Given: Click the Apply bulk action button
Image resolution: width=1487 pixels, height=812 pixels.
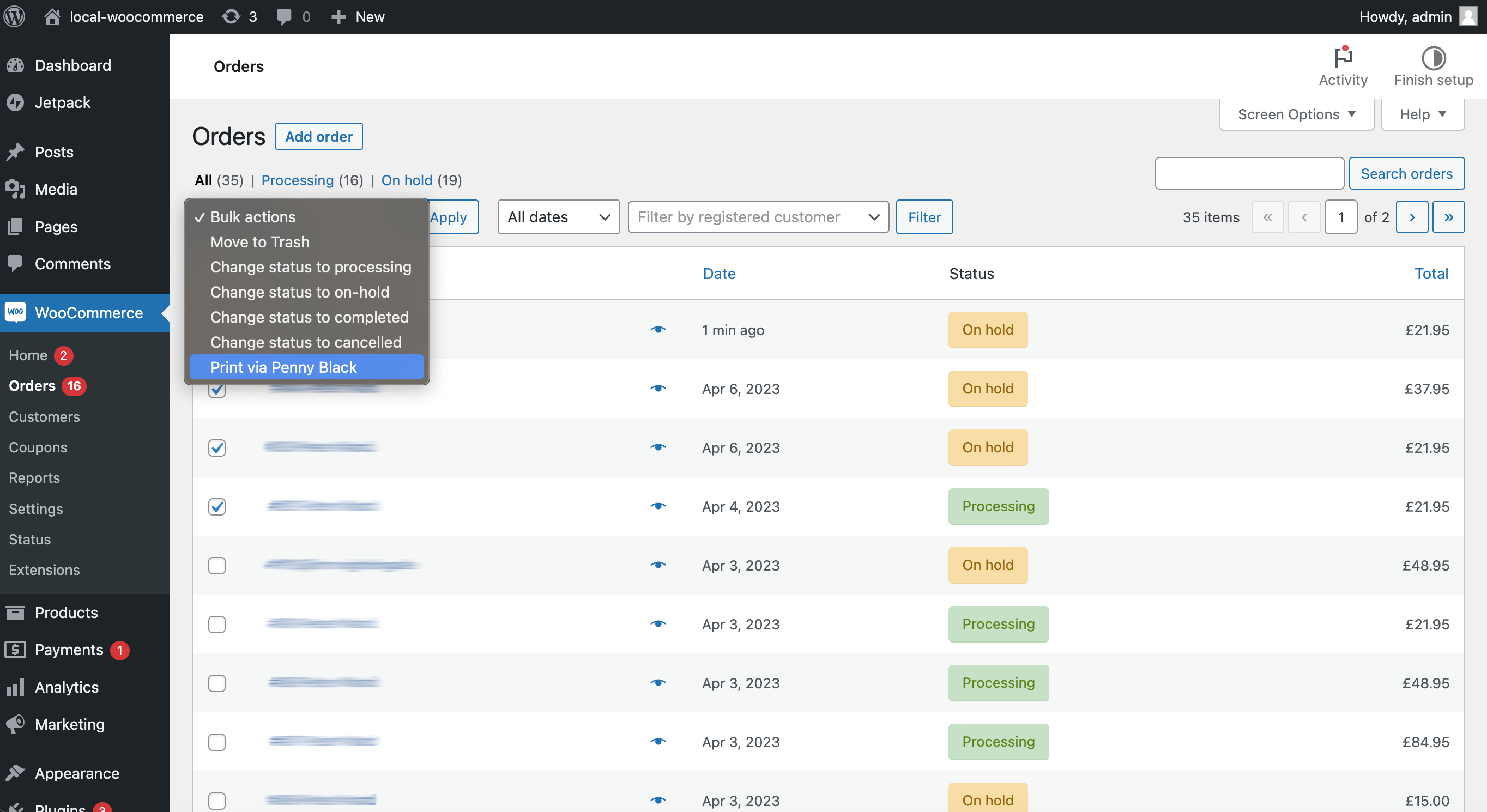Looking at the screenshot, I should [453, 217].
